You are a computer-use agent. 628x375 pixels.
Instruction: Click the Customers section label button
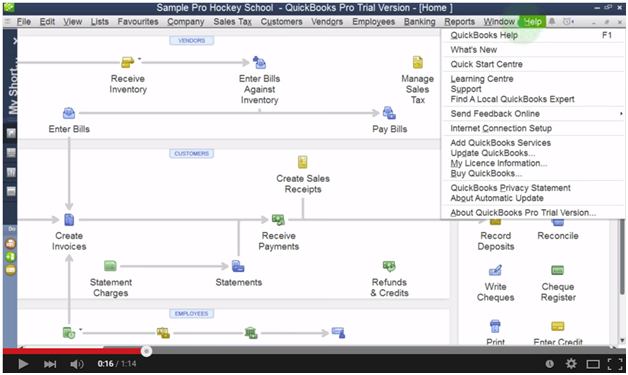(x=191, y=153)
